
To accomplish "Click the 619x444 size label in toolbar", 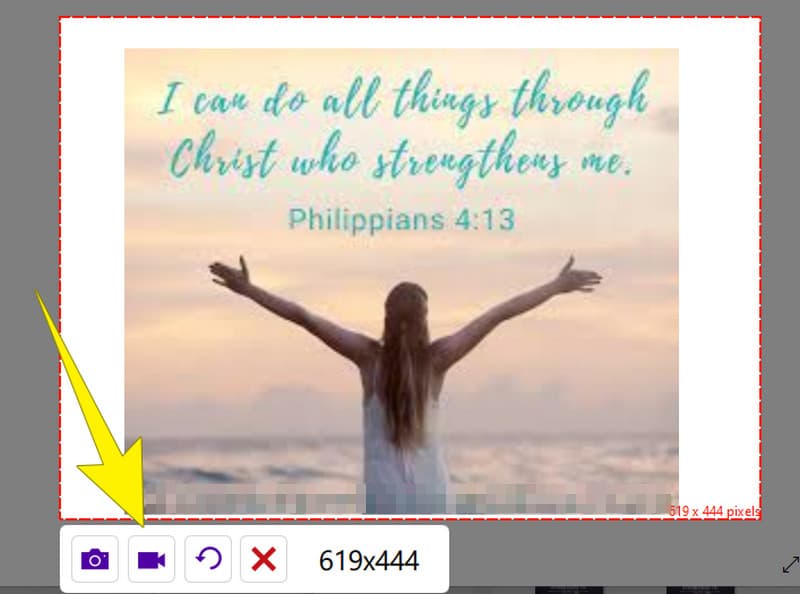I will (368, 560).
